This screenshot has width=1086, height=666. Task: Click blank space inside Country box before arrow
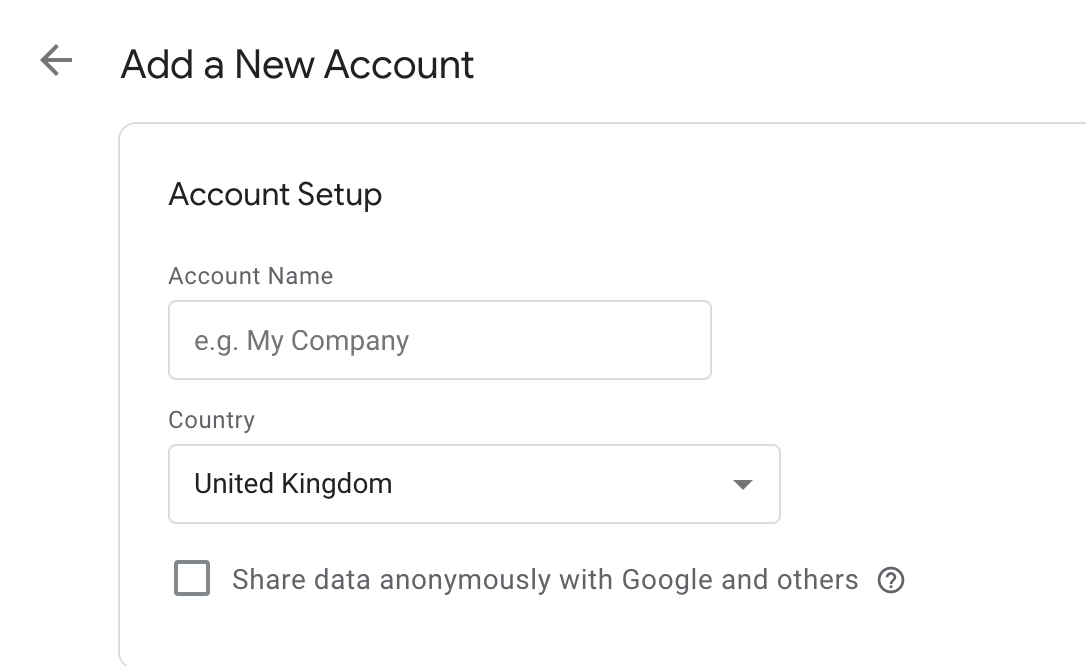pyautogui.click(x=561, y=484)
